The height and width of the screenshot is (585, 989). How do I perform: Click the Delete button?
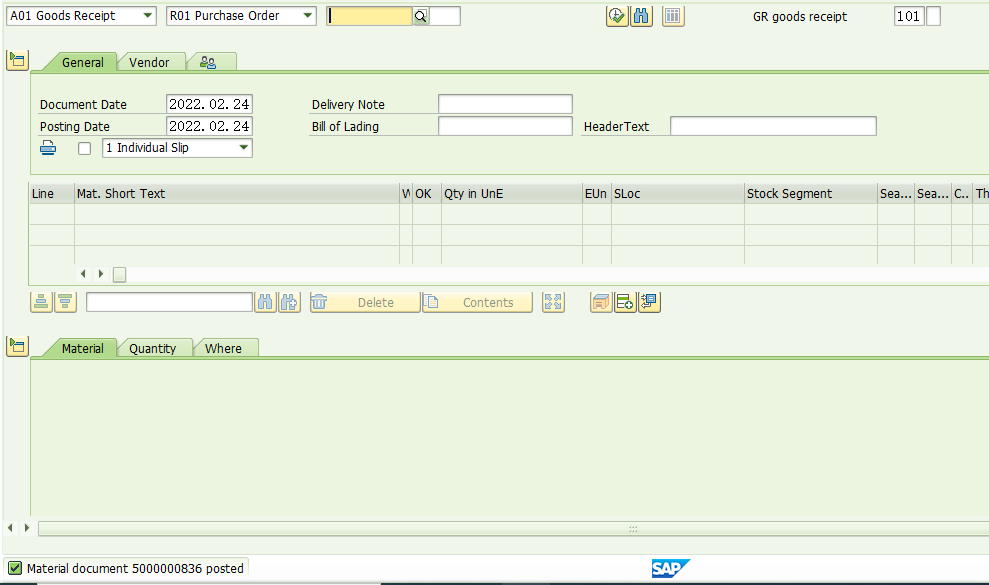click(x=365, y=302)
